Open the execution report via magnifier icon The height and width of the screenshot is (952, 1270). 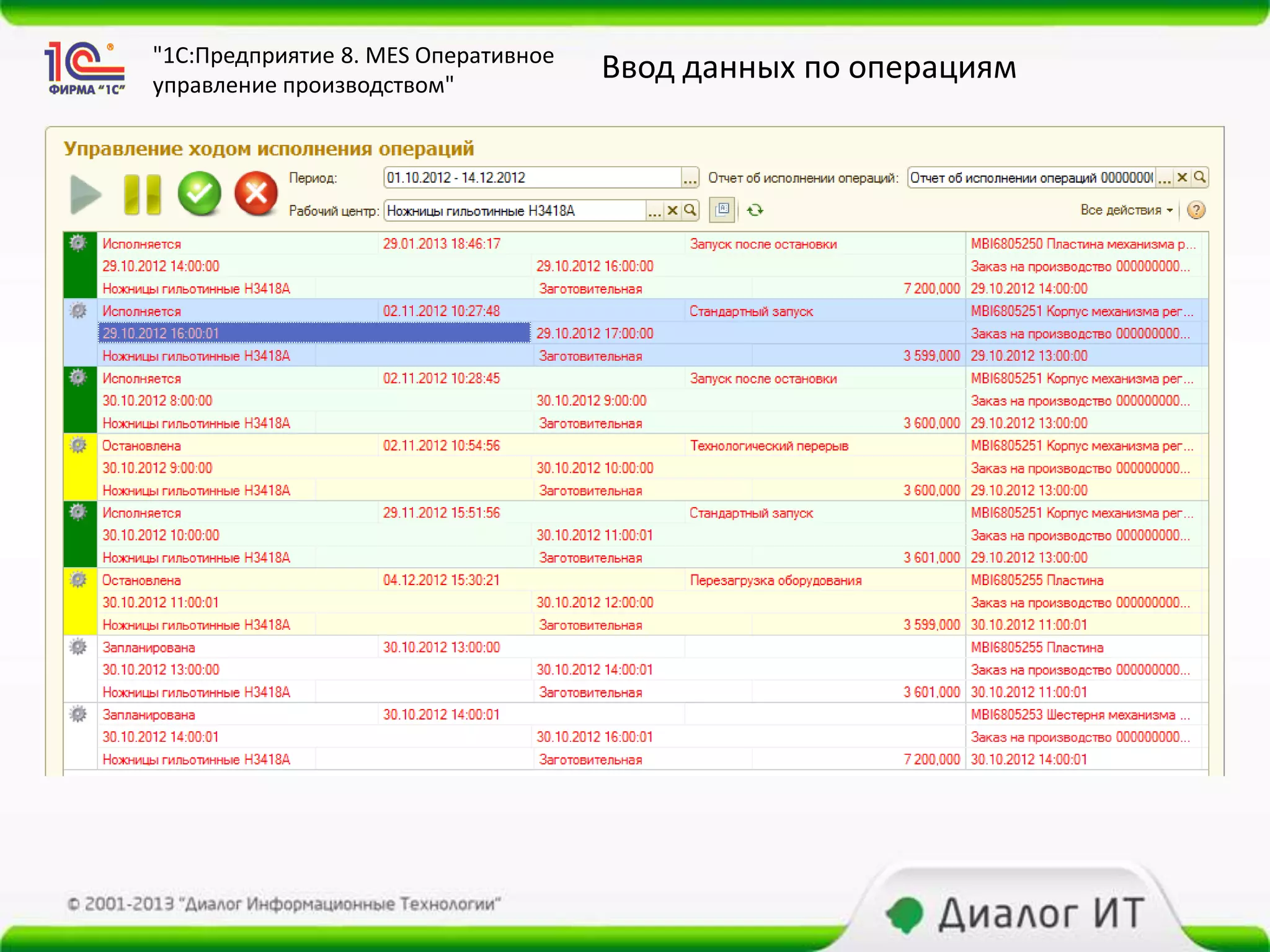click(1200, 177)
